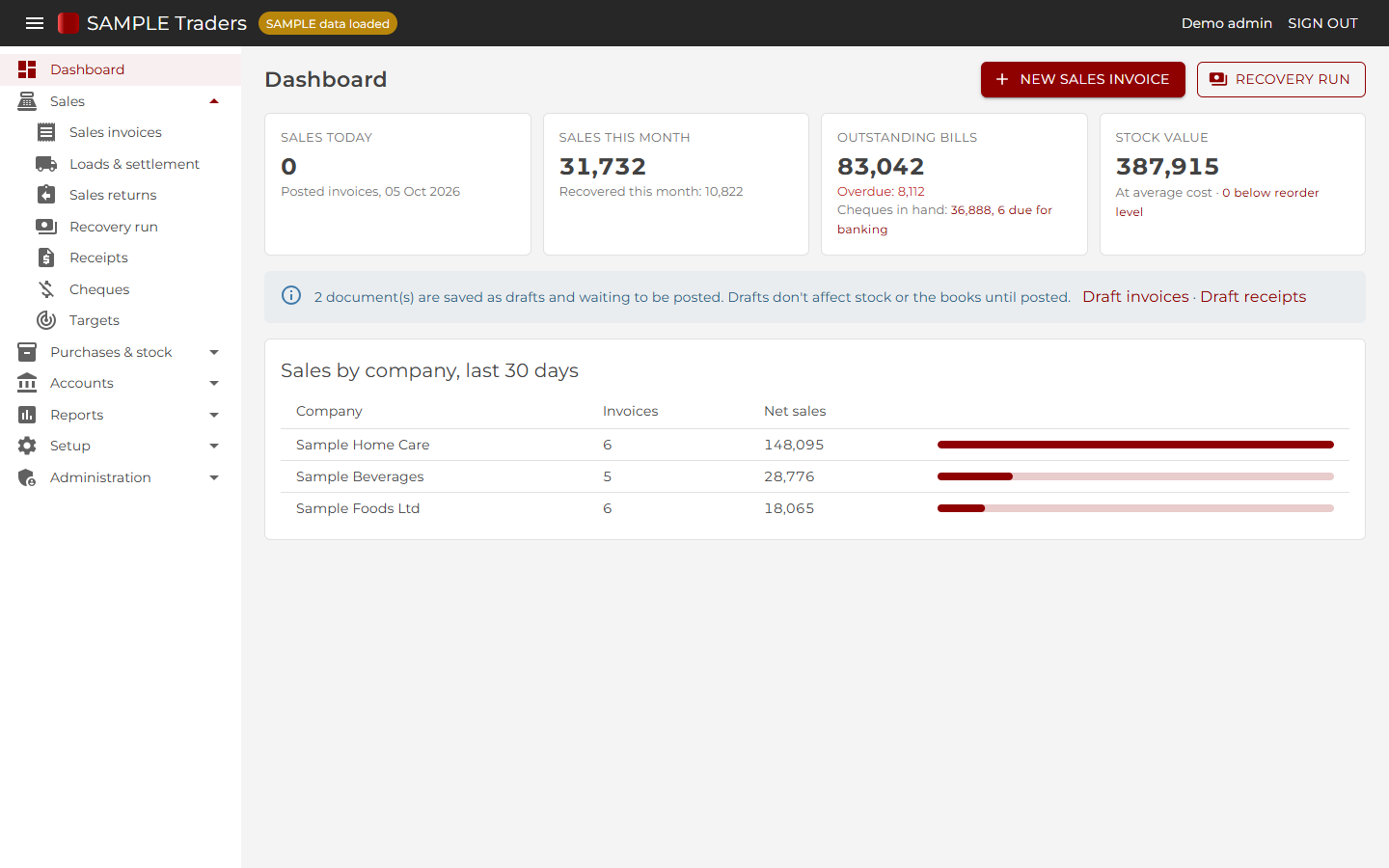Click the Loads & settlement truck icon
Viewport: 1389px width, 868px height.
point(46,164)
